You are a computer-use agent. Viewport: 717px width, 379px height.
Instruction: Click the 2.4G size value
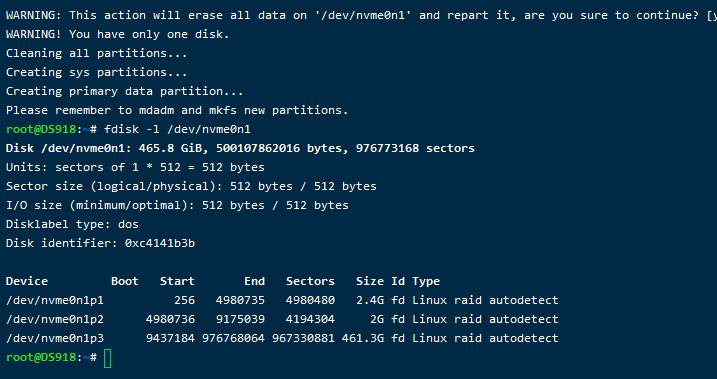coord(370,300)
